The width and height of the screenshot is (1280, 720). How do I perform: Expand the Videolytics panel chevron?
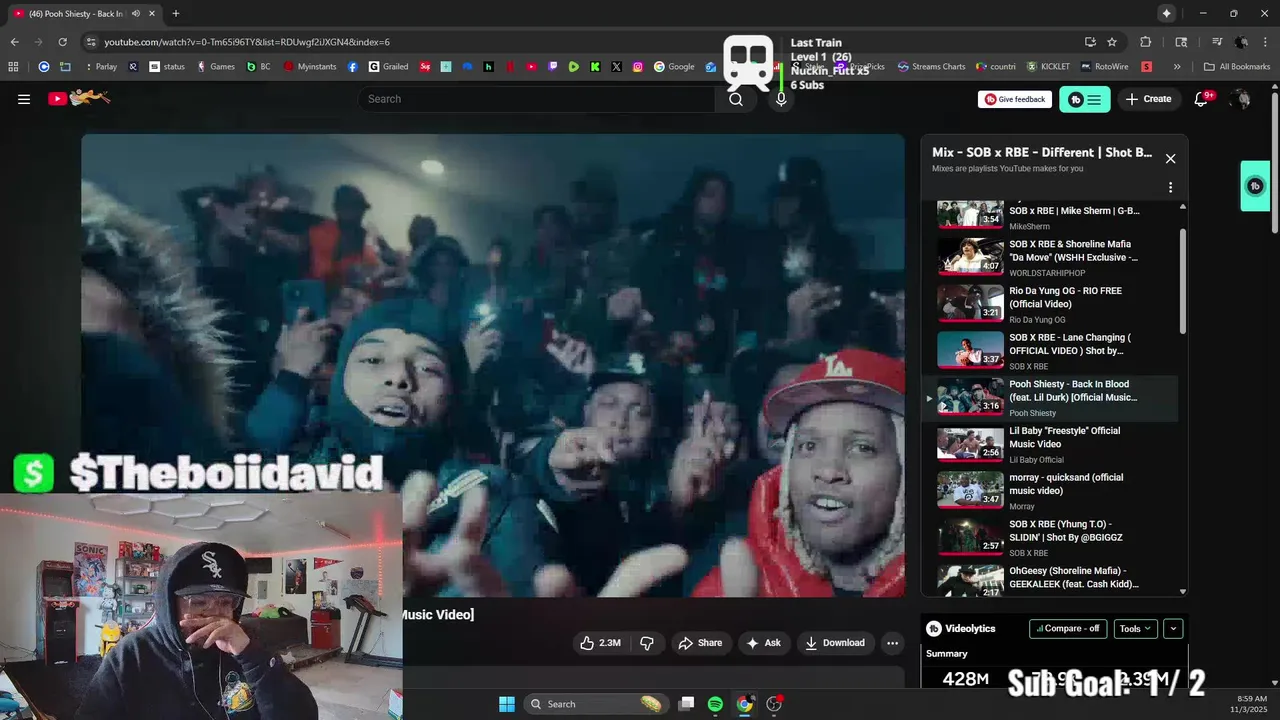[x=1174, y=629]
